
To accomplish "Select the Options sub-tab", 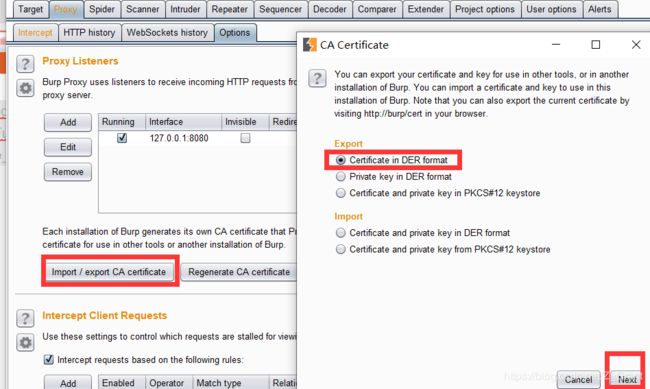I will (235, 32).
